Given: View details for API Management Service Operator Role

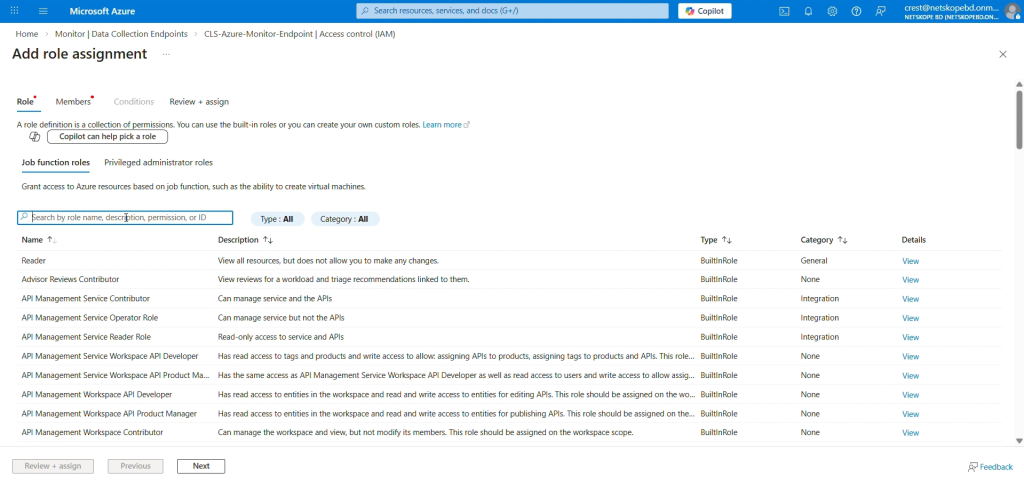Looking at the screenshot, I should (x=910, y=318).
